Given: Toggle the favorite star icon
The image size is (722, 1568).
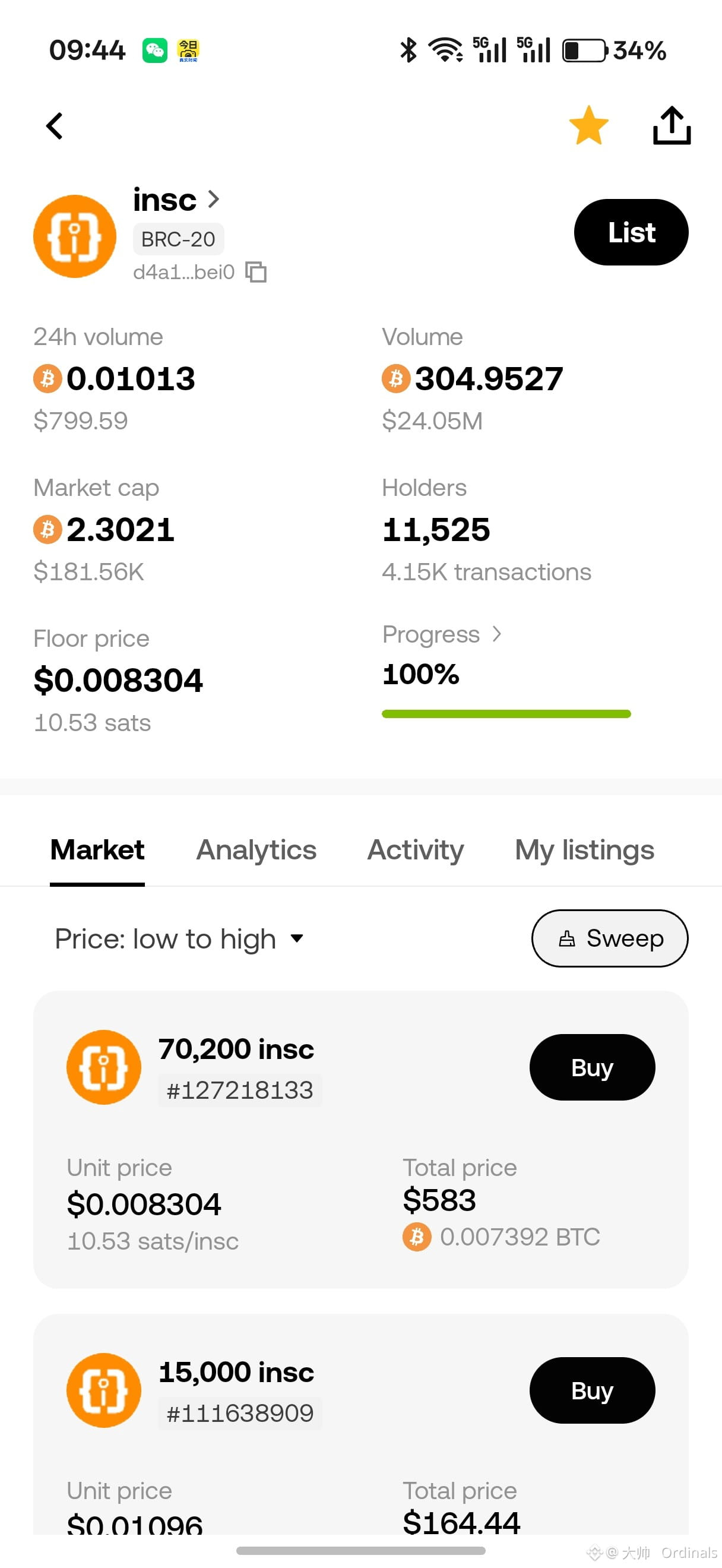Looking at the screenshot, I should tap(588, 125).
